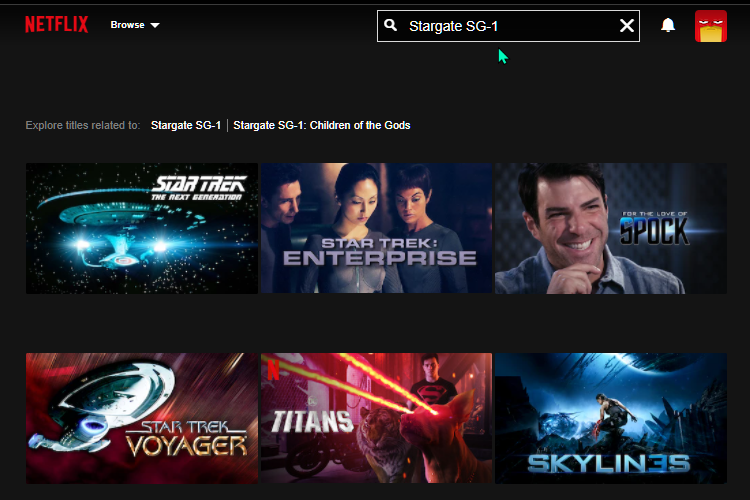Open Star Trek: Enterprise thumbnail
750x500 pixels.
click(376, 228)
